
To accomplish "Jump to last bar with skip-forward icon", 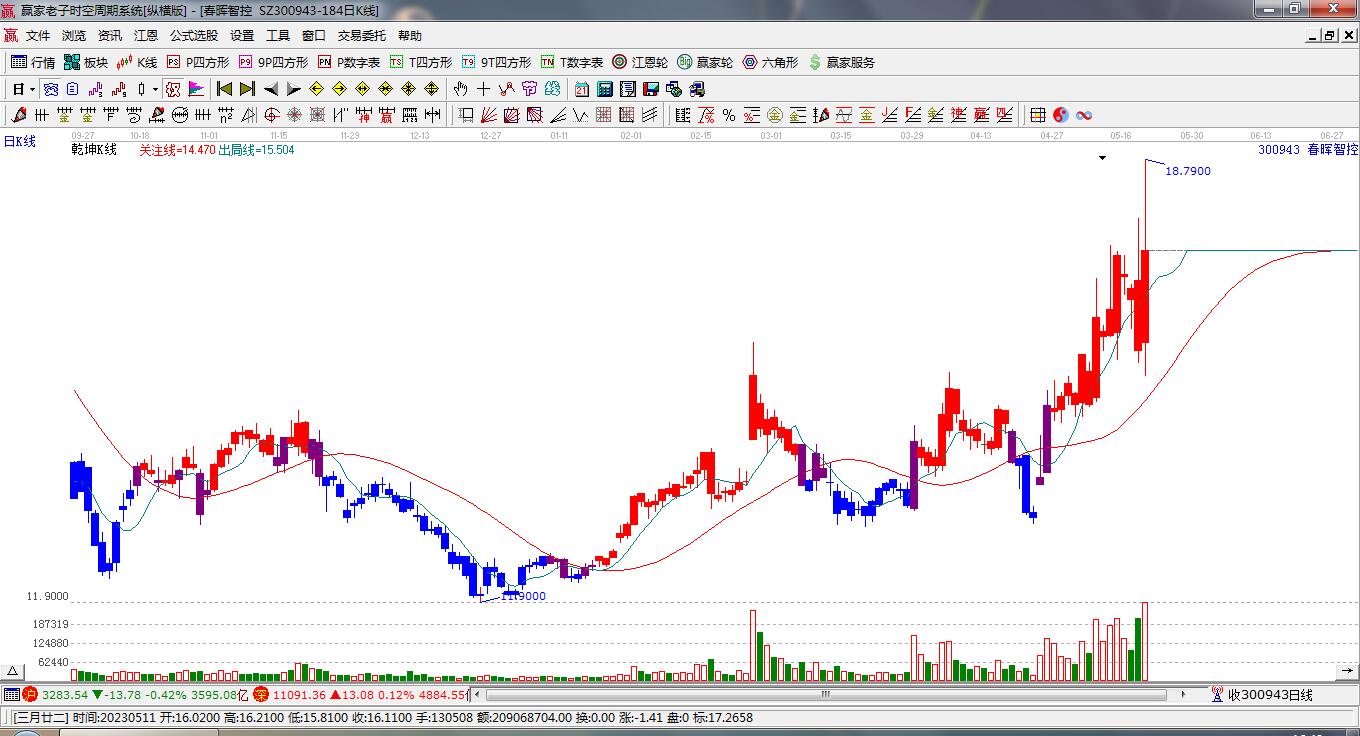I will click(247, 89).
